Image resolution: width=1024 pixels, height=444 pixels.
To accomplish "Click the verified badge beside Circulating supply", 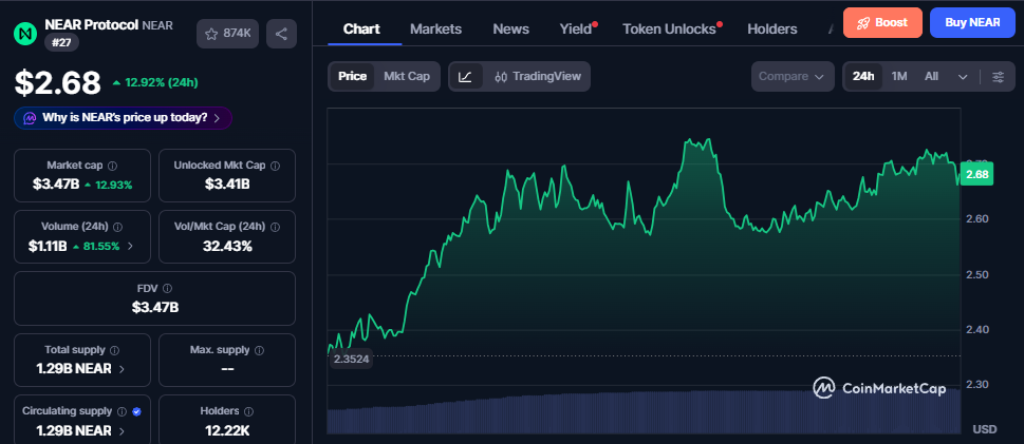I will 136,411.
